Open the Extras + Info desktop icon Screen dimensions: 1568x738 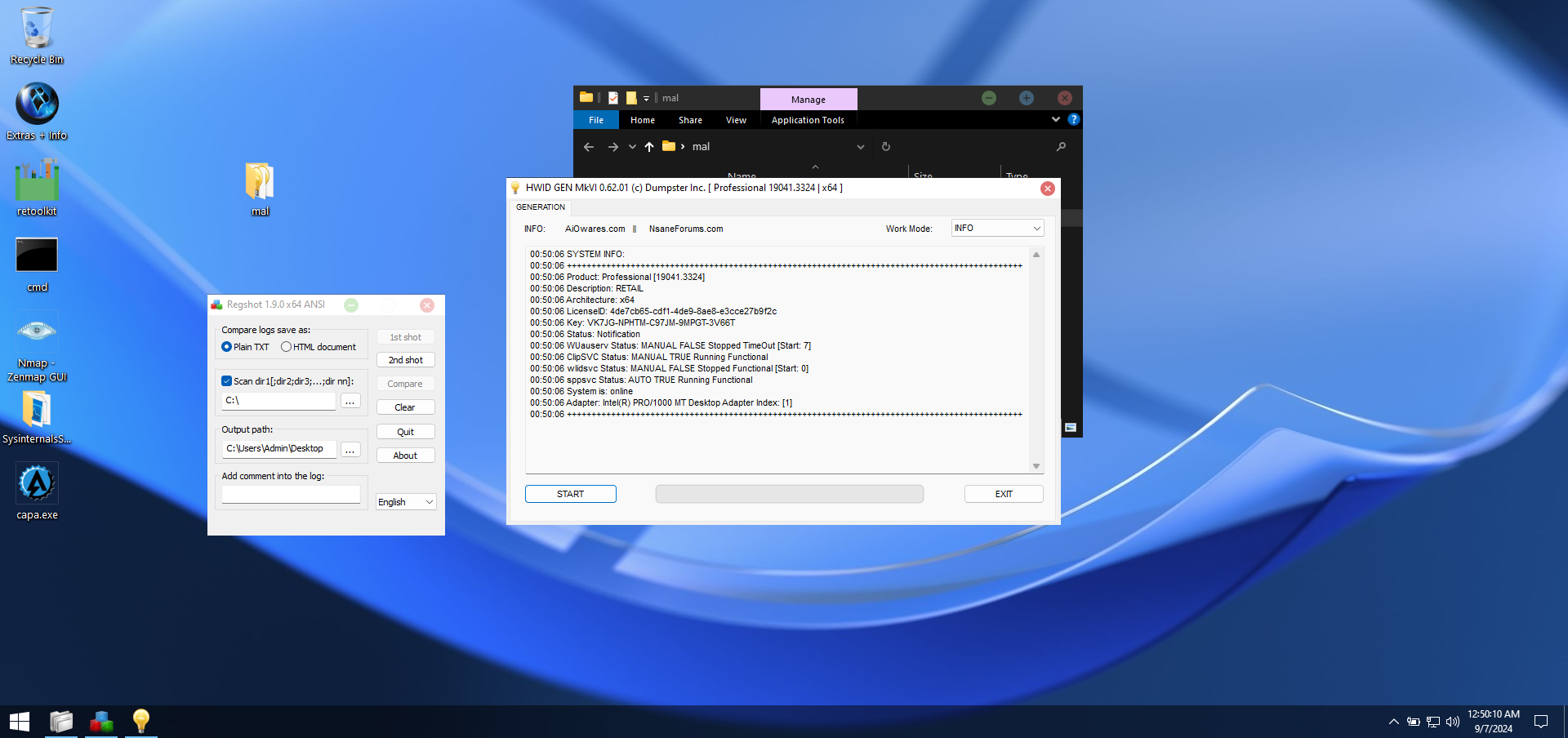coord(37,111)
